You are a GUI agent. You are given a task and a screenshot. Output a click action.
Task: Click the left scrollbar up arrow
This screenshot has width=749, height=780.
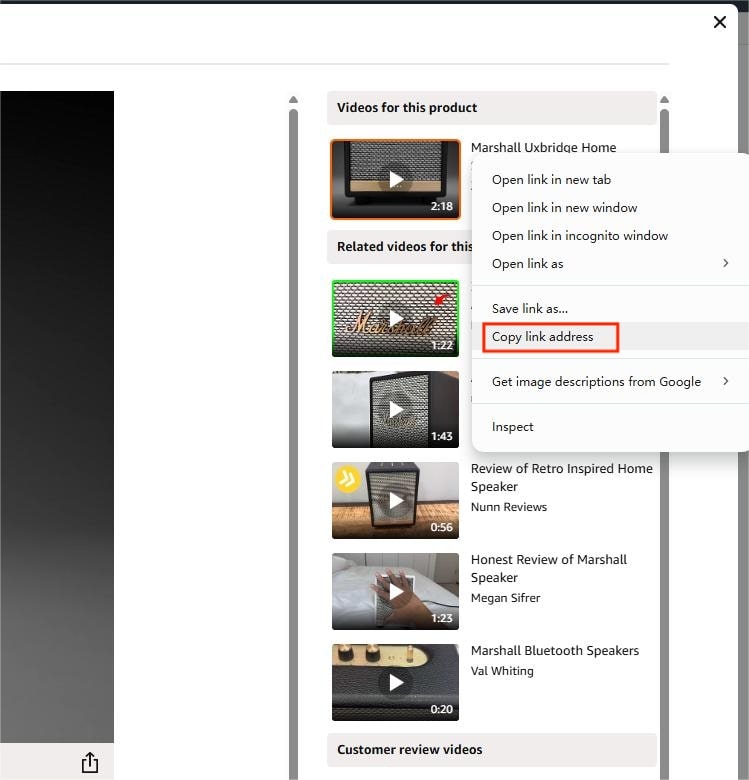pos(293,99)
